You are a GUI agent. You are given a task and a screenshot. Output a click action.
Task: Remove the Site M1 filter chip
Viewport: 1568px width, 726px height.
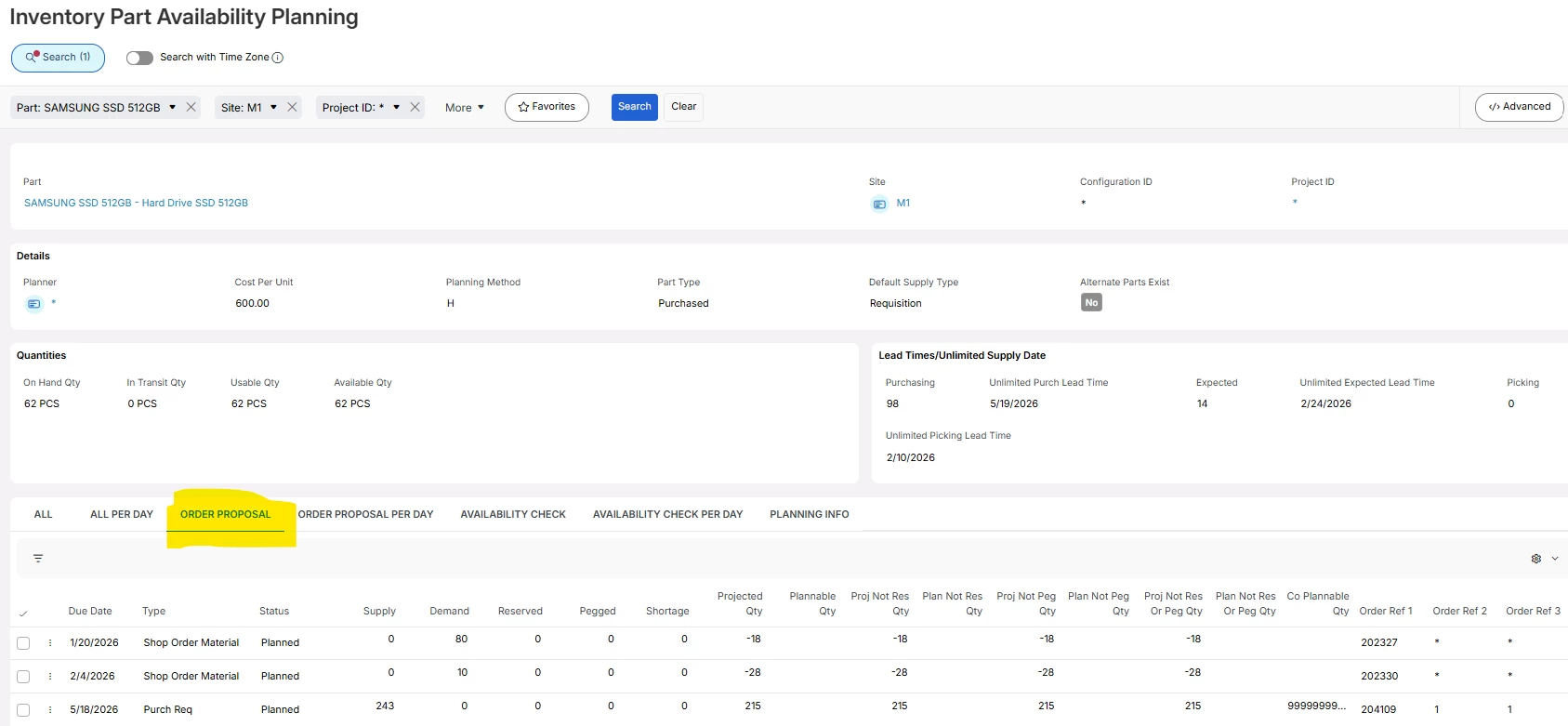(x=292, y=108)
